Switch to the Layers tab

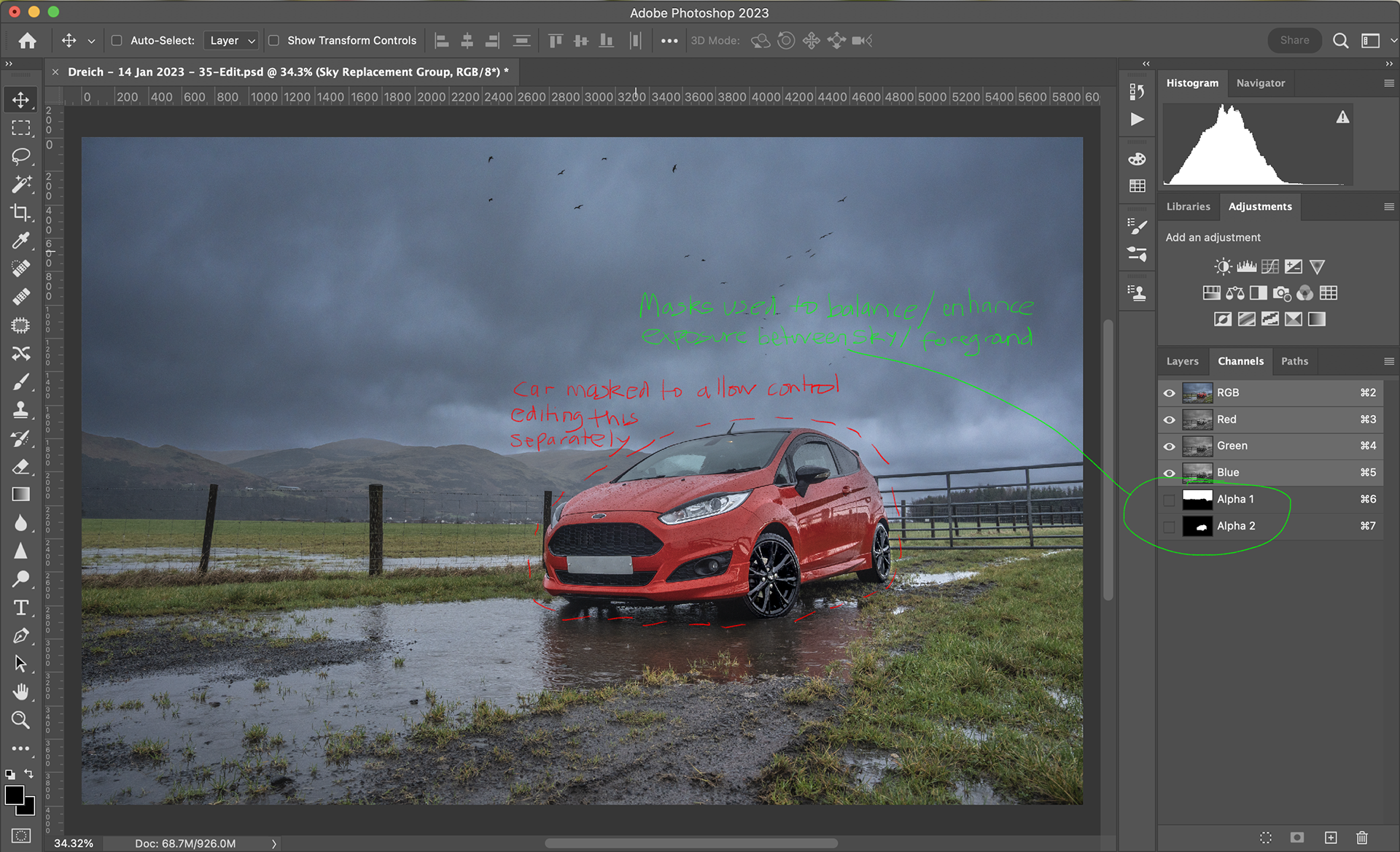(1182, 362)
